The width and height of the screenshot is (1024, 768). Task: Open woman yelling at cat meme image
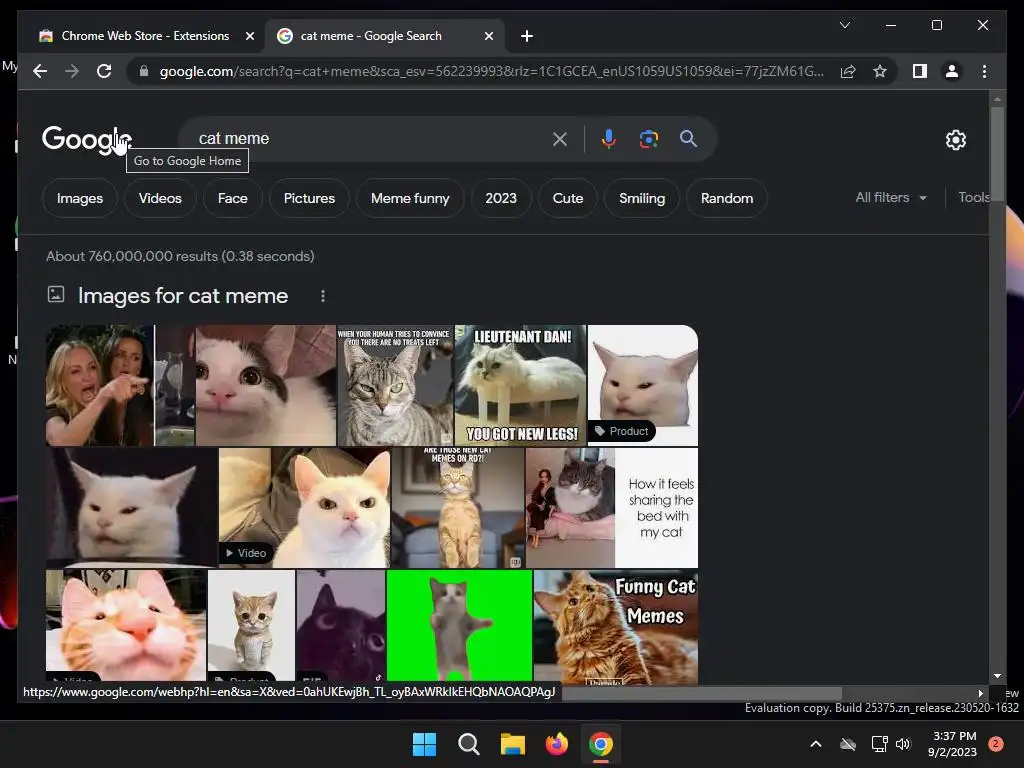pos(120,385)
